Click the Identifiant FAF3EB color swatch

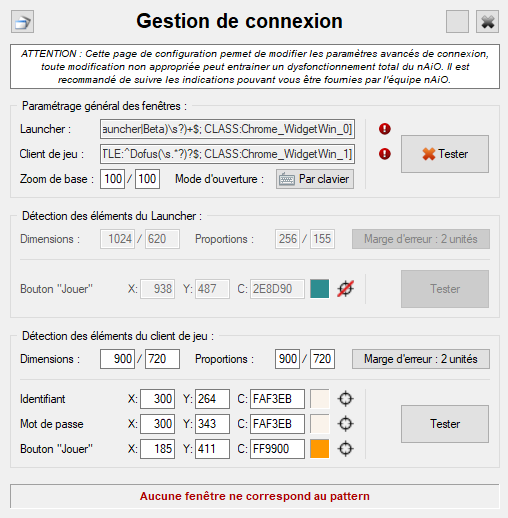pos(320,399)
